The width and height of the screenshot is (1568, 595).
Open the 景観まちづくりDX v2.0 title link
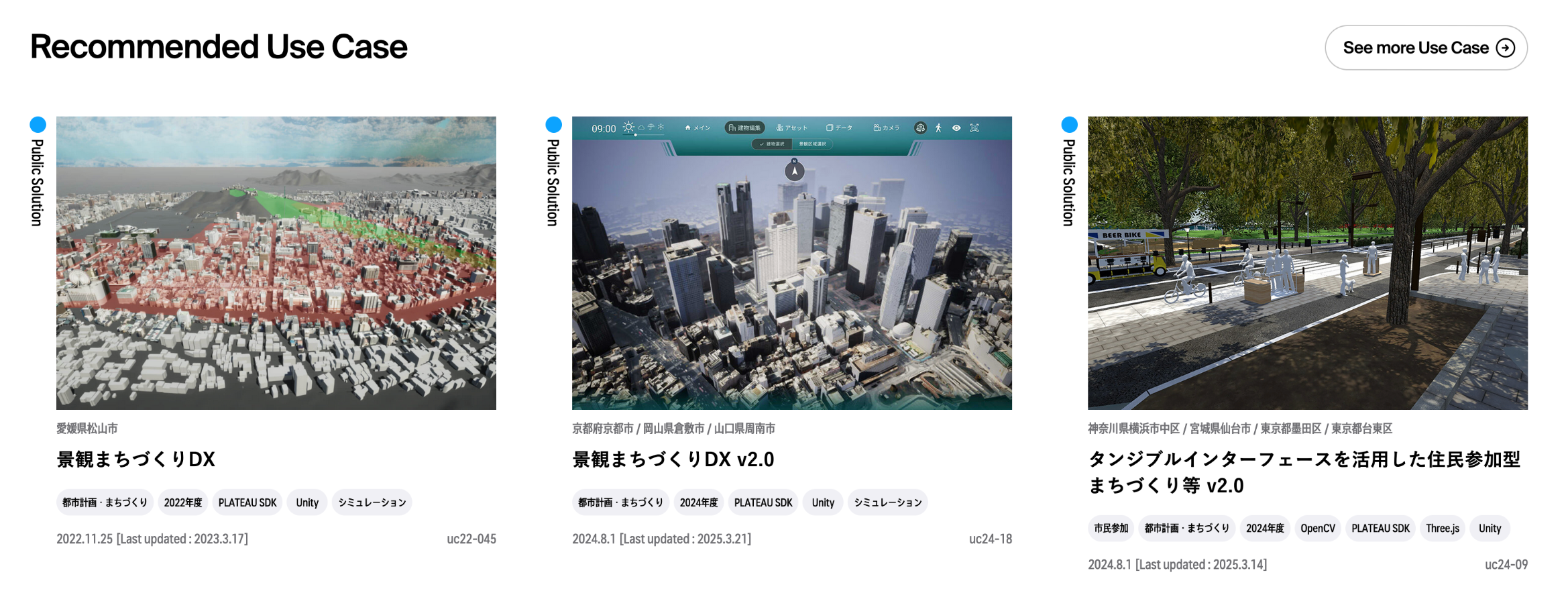pos(673,459)
